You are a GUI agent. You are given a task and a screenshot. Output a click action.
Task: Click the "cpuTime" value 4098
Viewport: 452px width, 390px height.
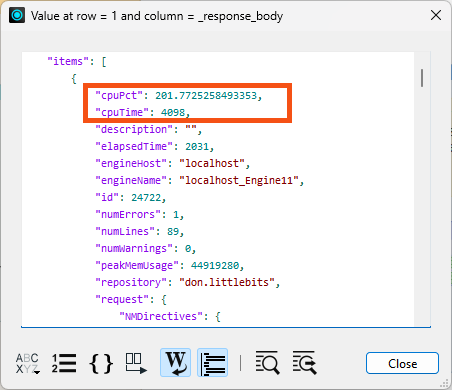(173, 113)
